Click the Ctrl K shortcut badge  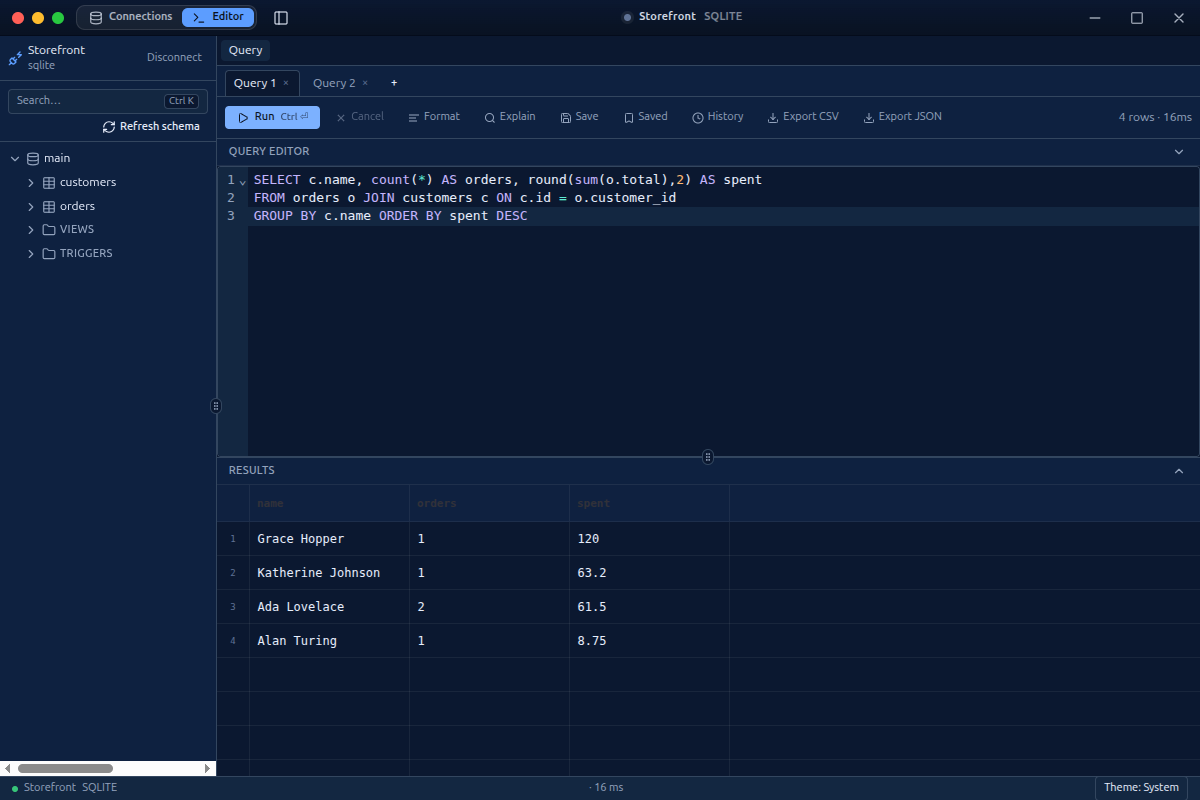coord(181,101)
